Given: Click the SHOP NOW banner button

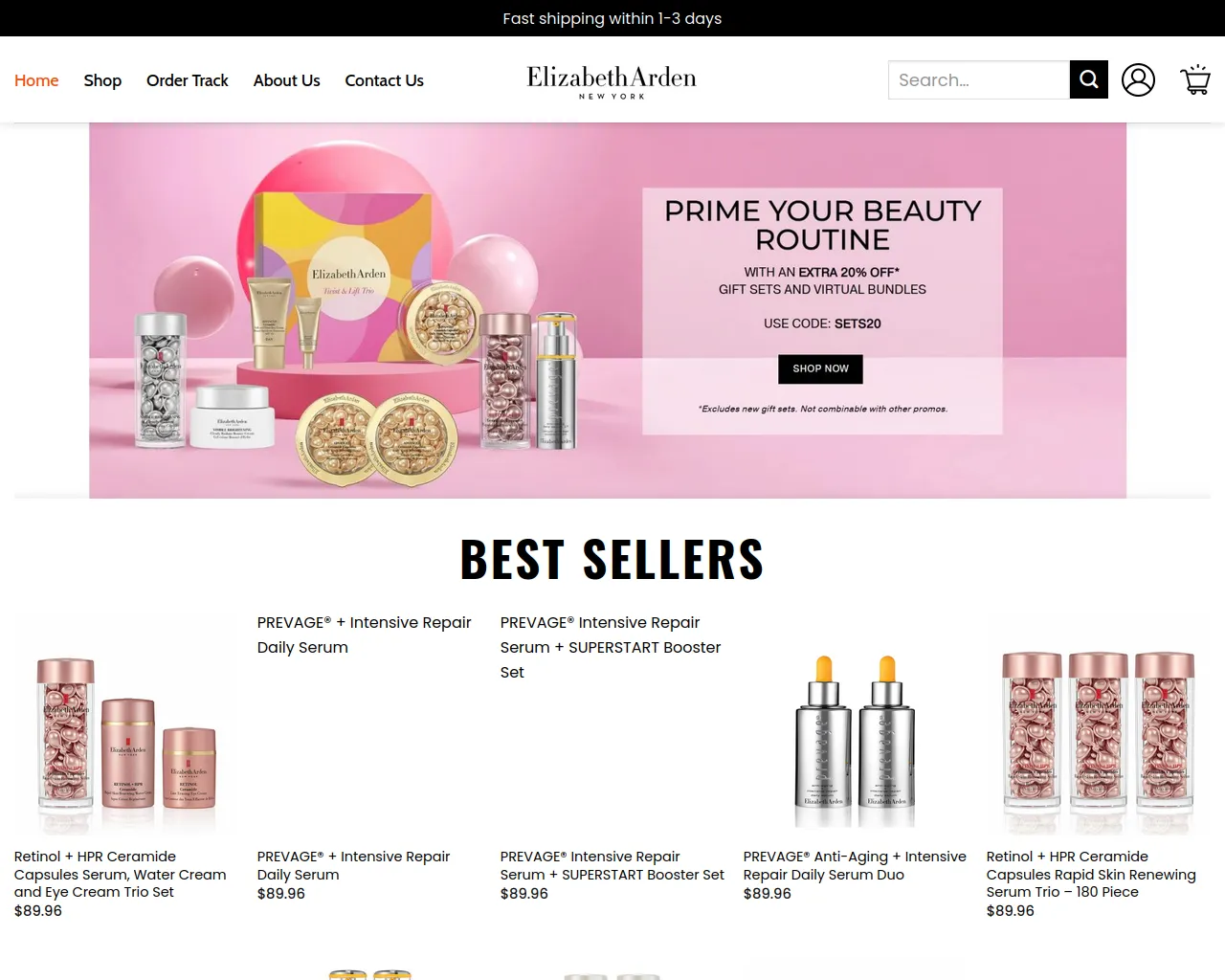Looking at the screenshot, I should pyautogui.click(x=820, y=368).
